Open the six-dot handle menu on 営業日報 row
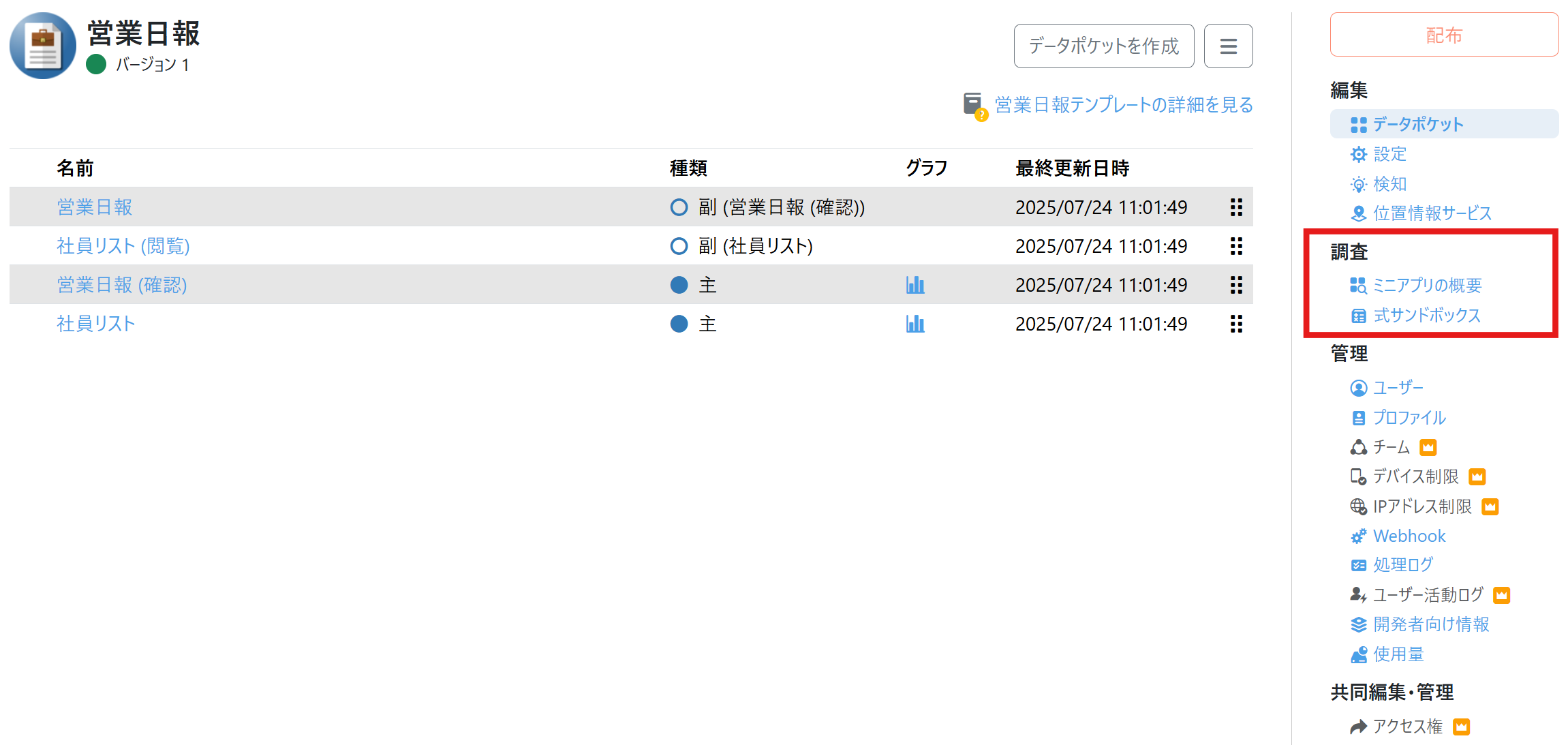The width and height of the screenshot is (1568, 745). (x=1235, y=207)
